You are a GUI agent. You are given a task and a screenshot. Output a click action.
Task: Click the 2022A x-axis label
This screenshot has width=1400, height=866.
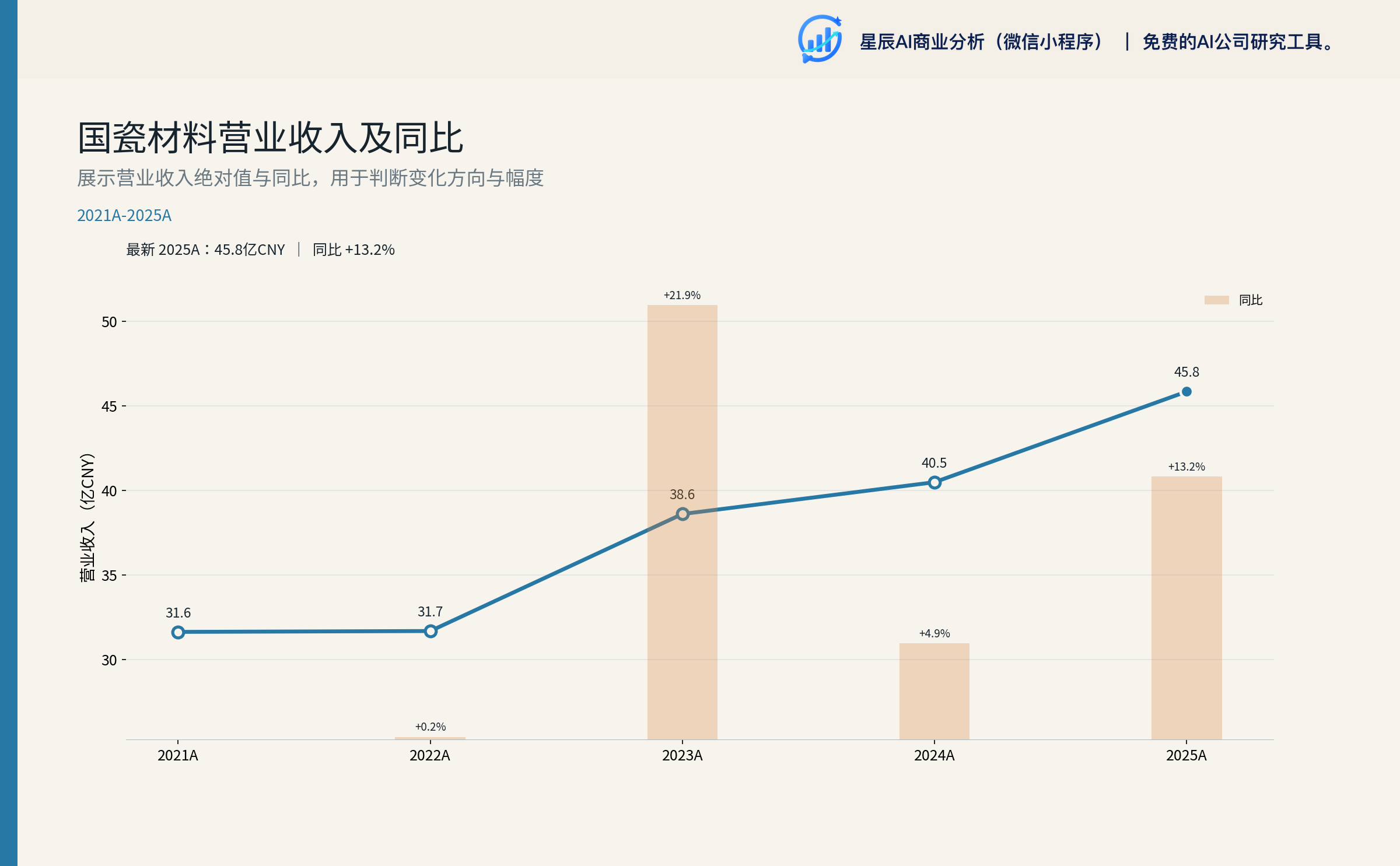click(430, 756)
